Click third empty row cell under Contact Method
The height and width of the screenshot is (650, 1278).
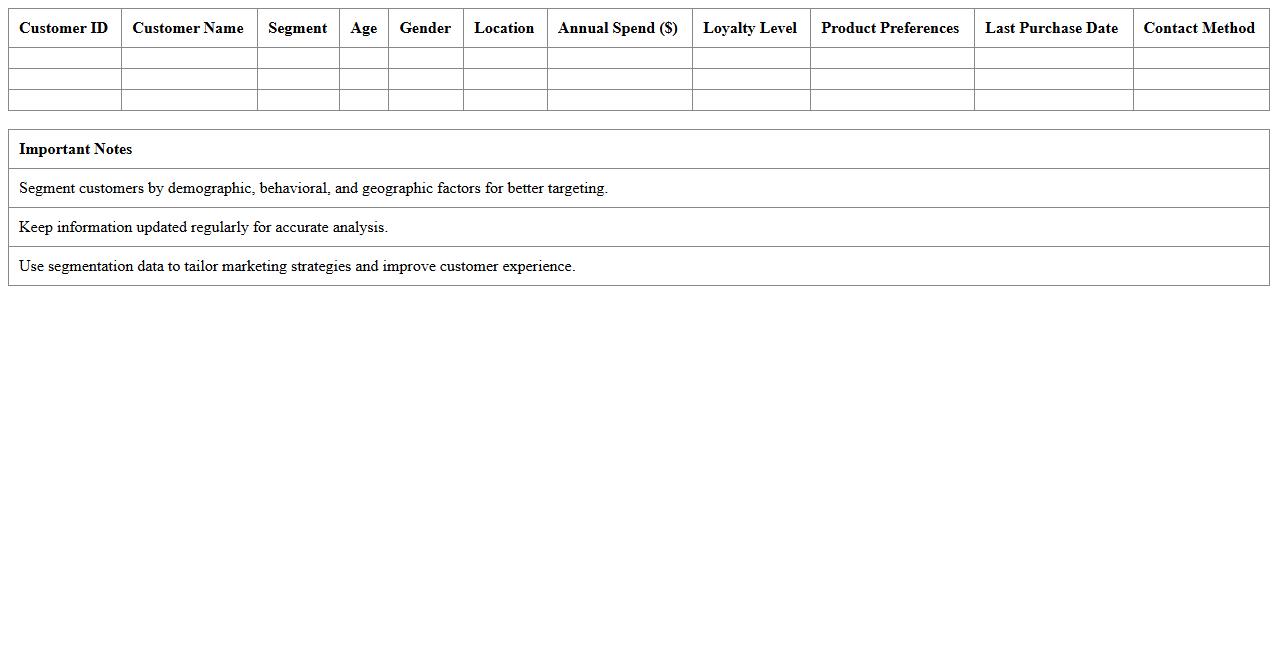[x=1200, y=100]
